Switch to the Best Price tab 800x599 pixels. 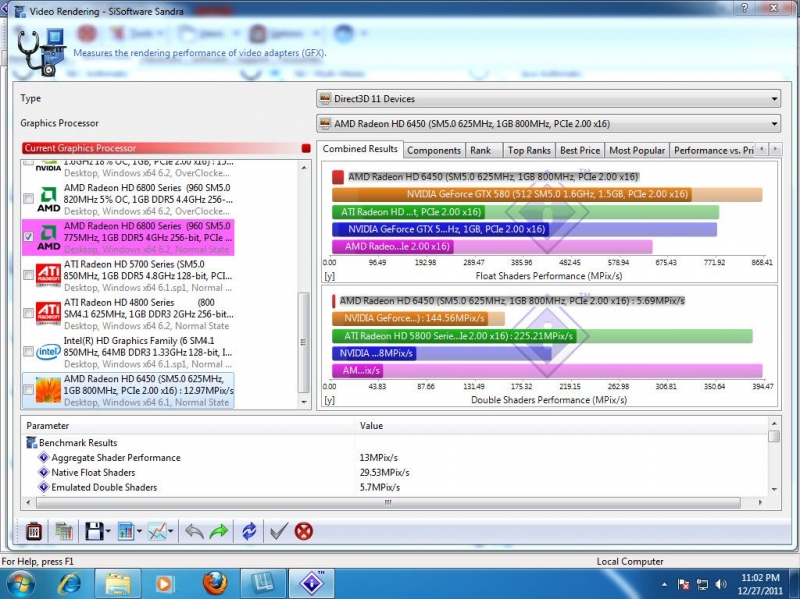tap(580, 151)
